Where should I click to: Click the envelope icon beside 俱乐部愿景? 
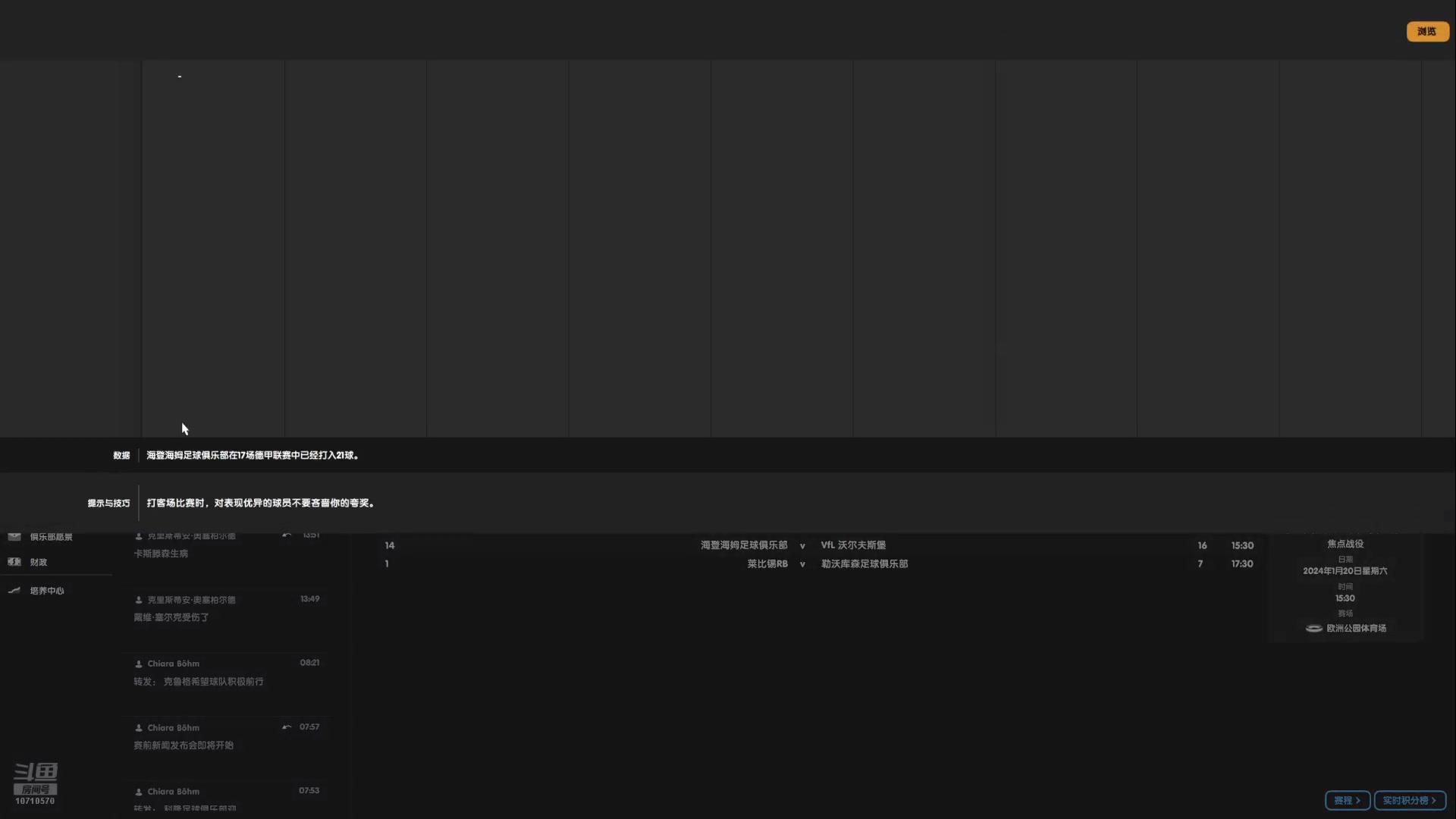(14, 536)
